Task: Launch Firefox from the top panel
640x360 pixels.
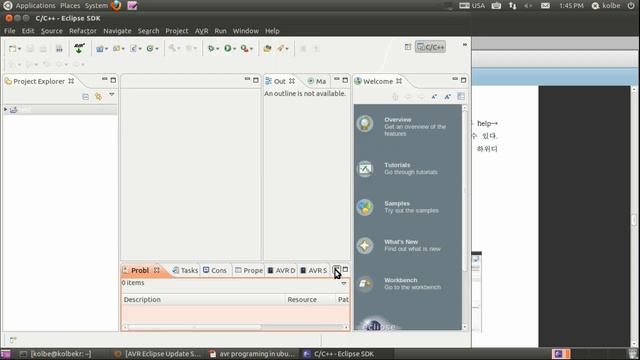Action: click(x=116, y=6)
